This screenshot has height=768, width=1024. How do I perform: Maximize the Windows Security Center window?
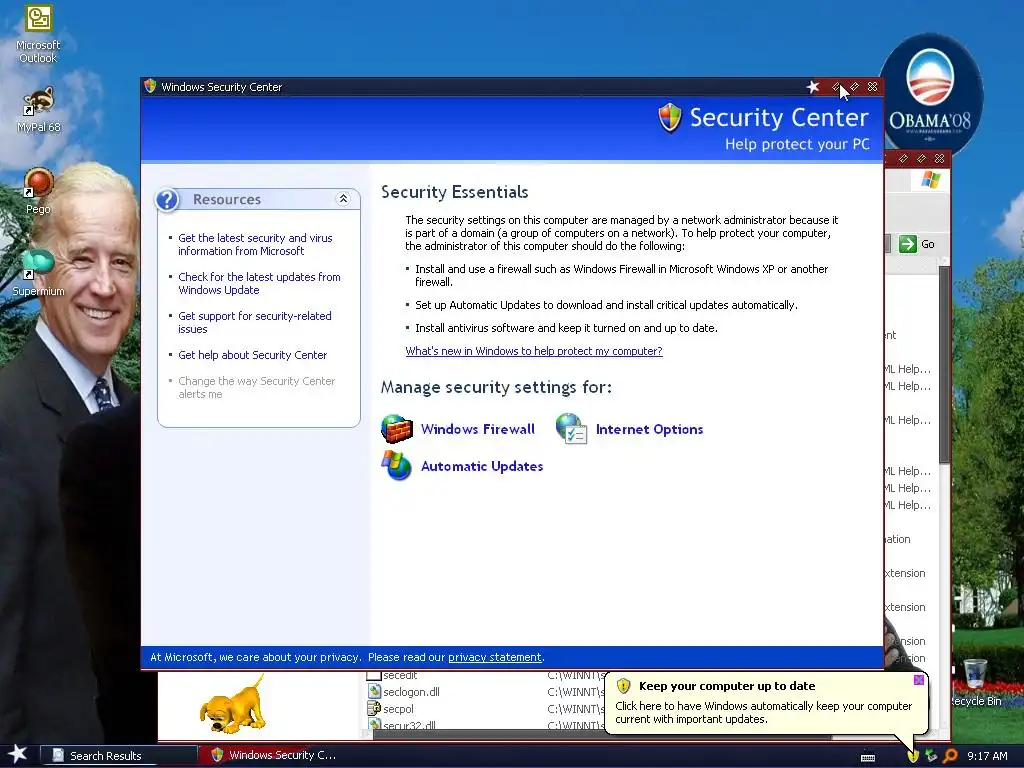point(854,86)
